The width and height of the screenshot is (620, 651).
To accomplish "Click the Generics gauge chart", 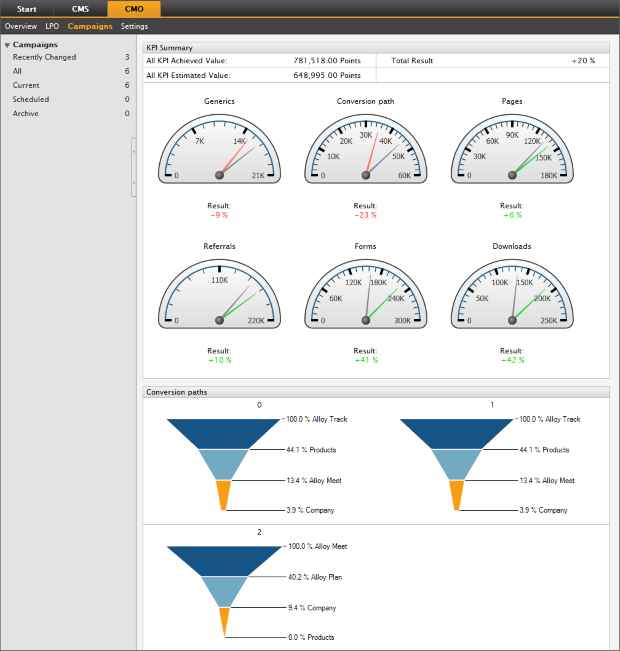I will point(219,148).
